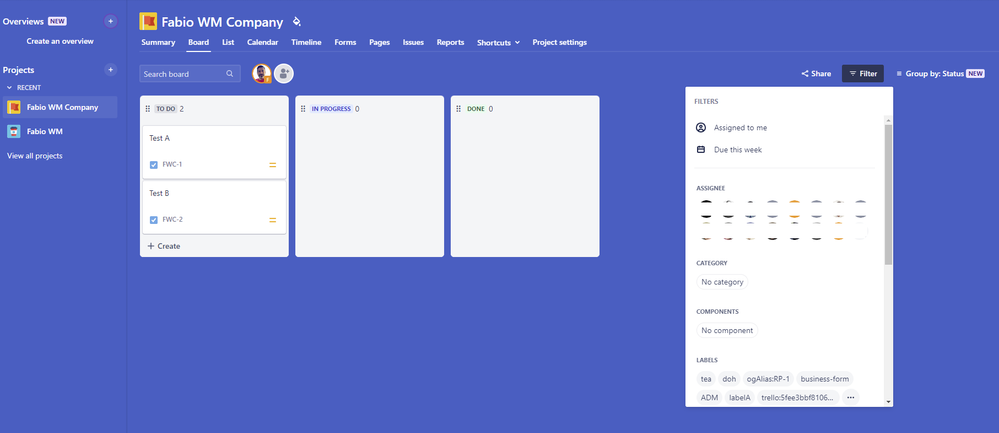Click the Share button

click(x=816, y=74)
